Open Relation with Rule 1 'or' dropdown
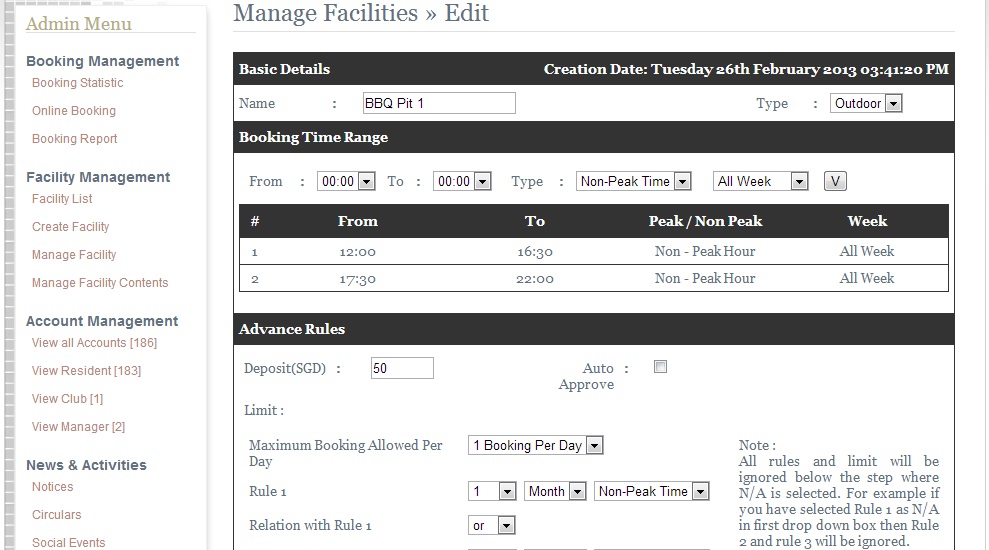The height and width of the screenshot is (550, 989). point(491,525)
